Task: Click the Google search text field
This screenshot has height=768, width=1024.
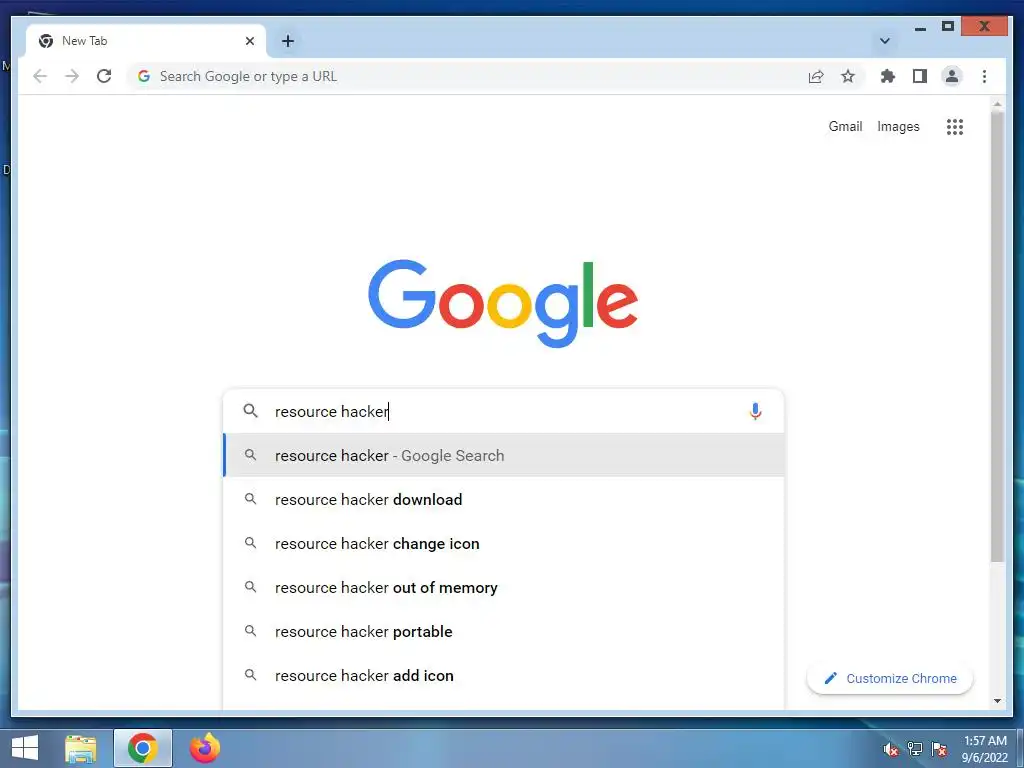Action: point(503,411)
